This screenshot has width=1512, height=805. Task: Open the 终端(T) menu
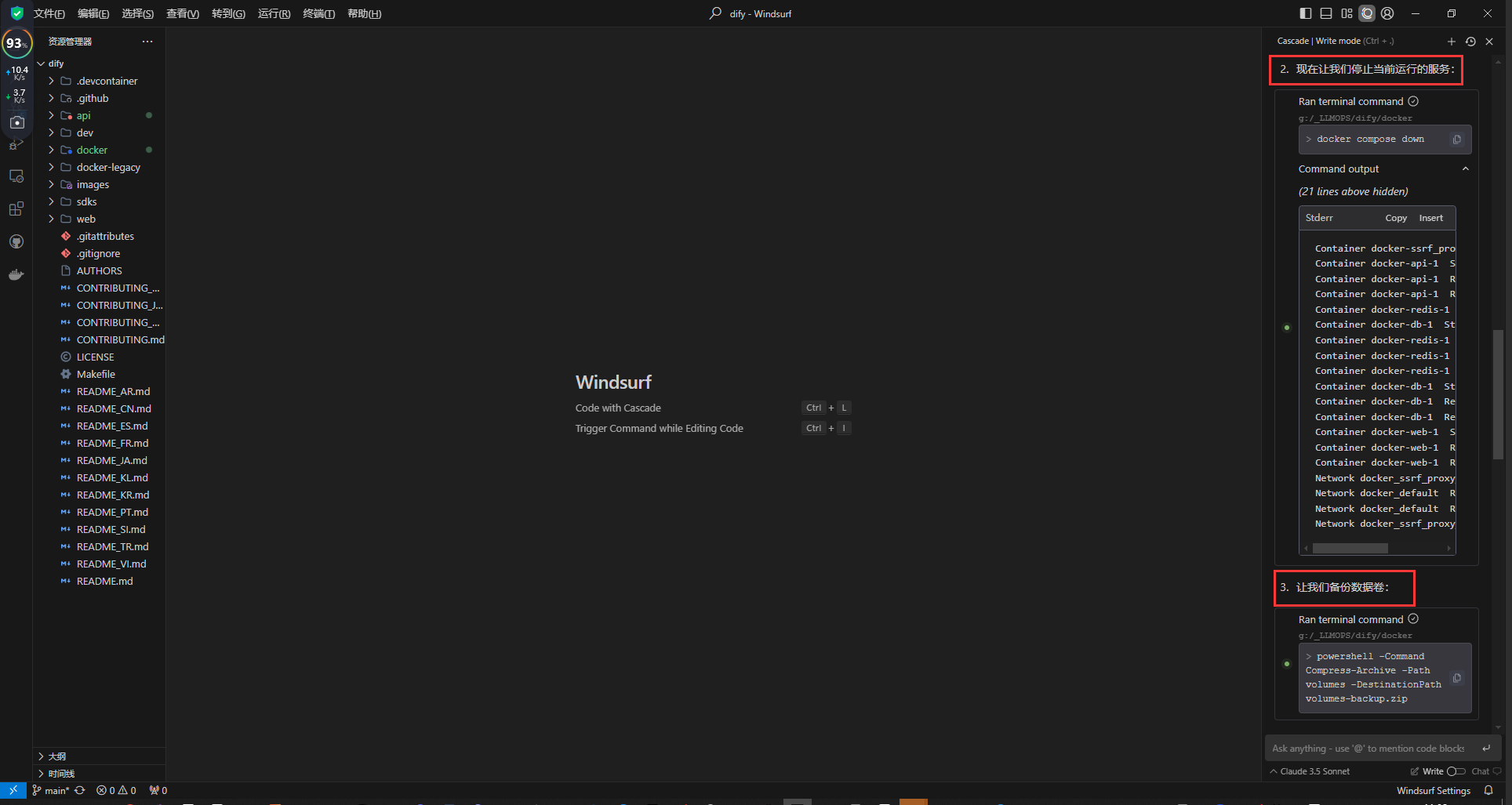coord(318,13)
